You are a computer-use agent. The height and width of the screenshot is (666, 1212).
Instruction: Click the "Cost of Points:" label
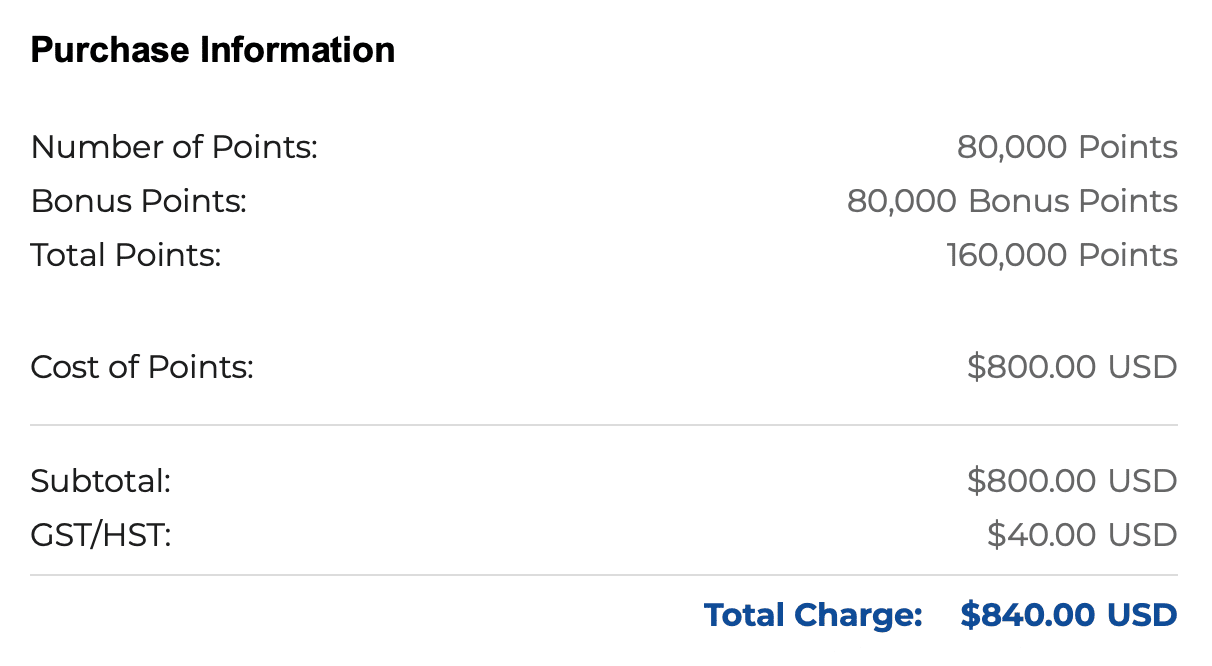coord(142,368)
